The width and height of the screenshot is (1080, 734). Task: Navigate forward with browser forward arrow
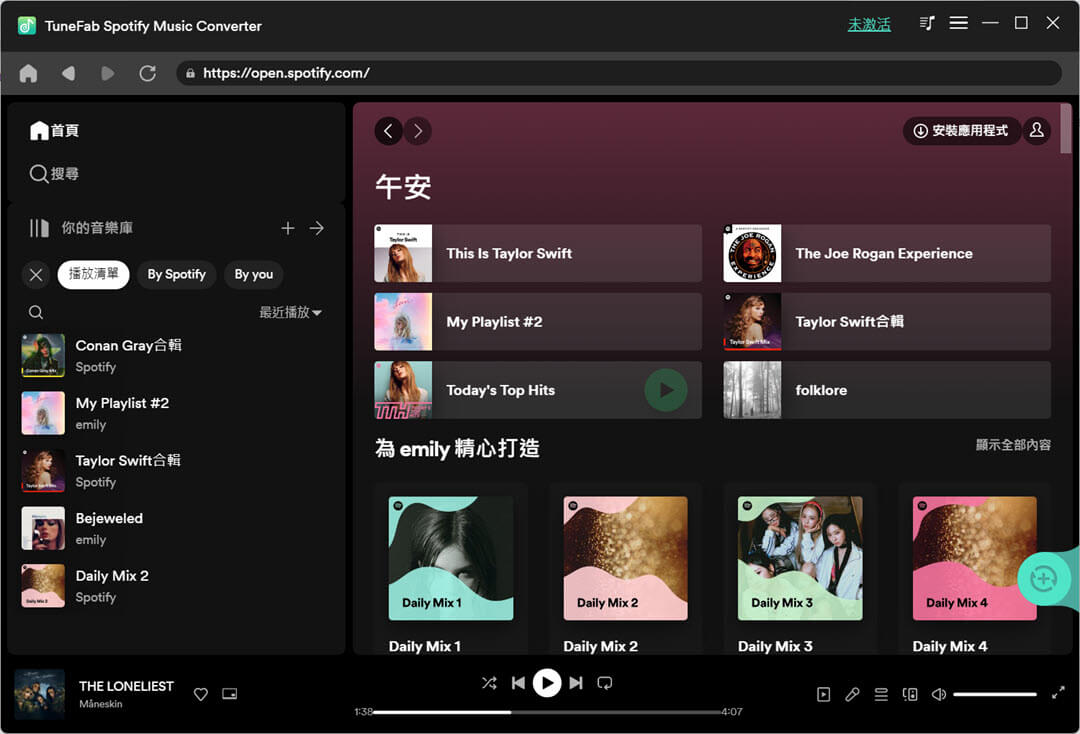(107, 73)
